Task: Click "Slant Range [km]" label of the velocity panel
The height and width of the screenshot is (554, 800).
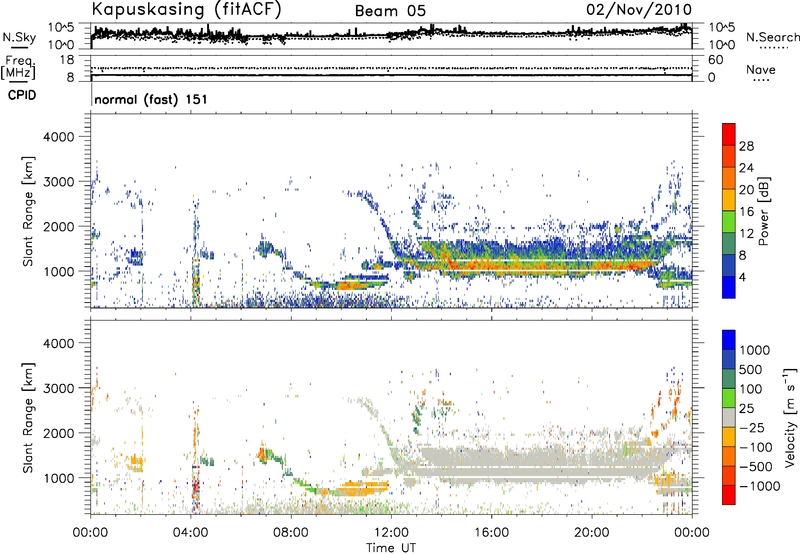Action: tap(29, 417)
